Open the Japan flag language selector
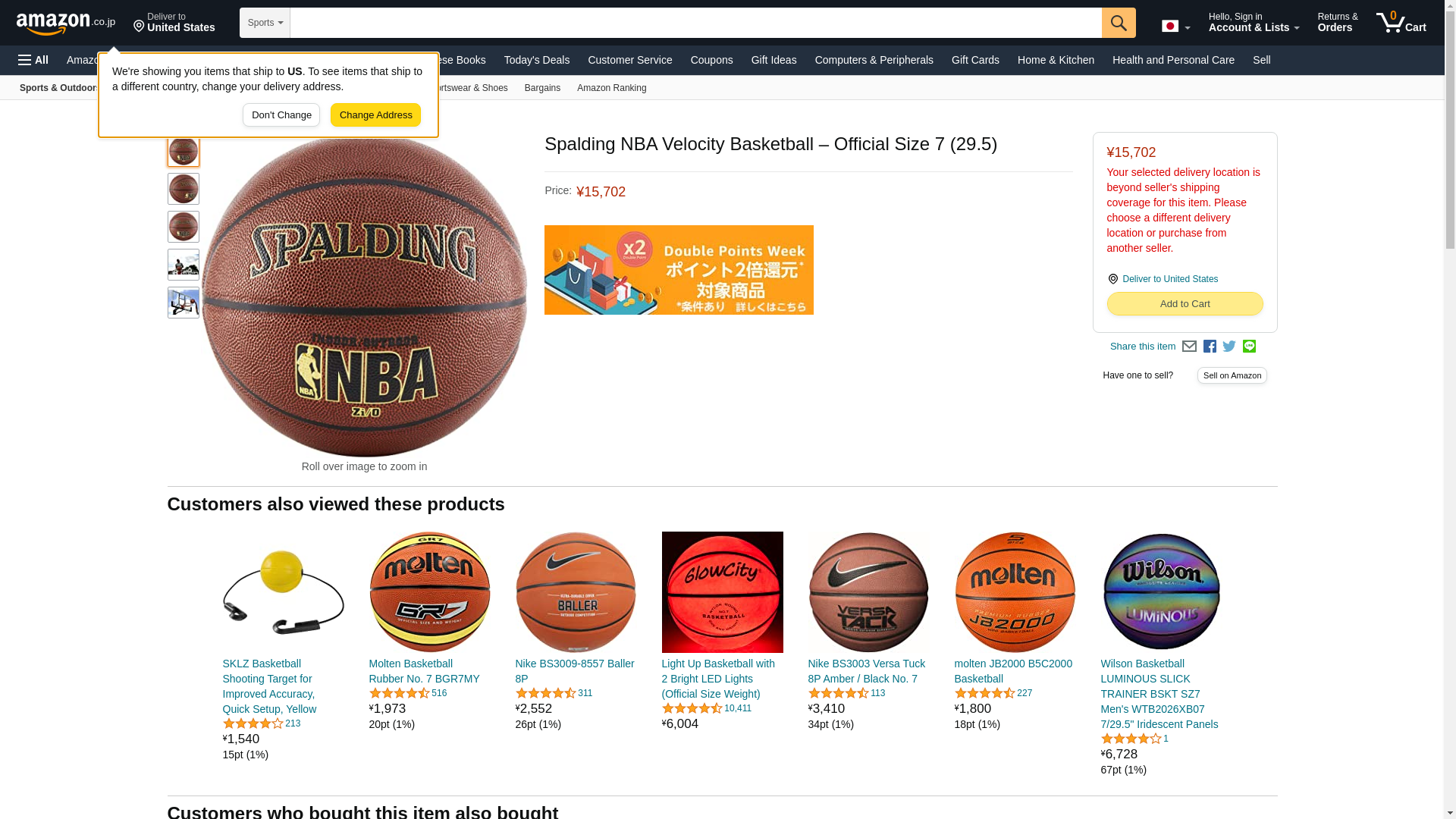This screenshot has height=819, width=1456. [1175, 27]
